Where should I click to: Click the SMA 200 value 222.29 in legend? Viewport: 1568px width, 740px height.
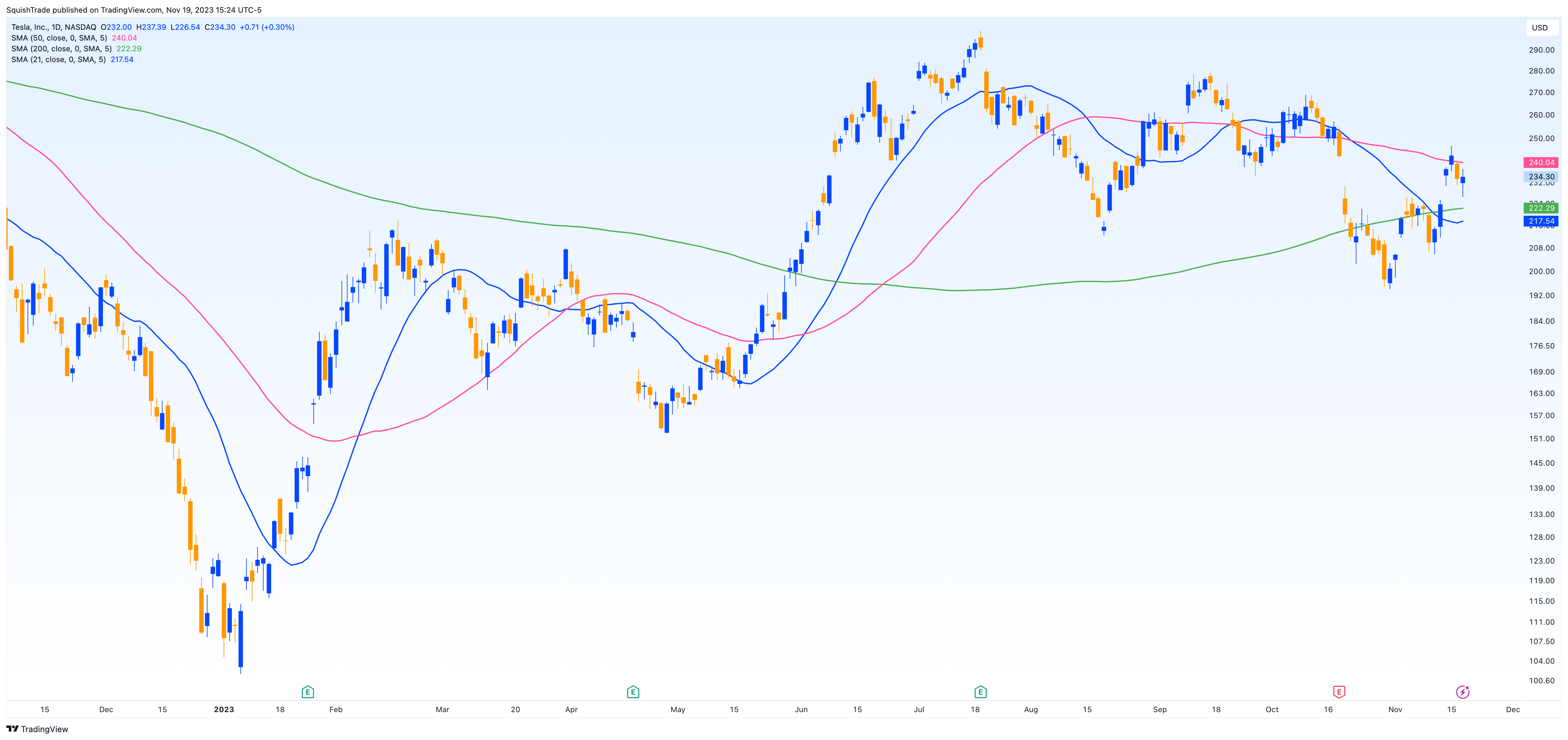coord(129,49)
